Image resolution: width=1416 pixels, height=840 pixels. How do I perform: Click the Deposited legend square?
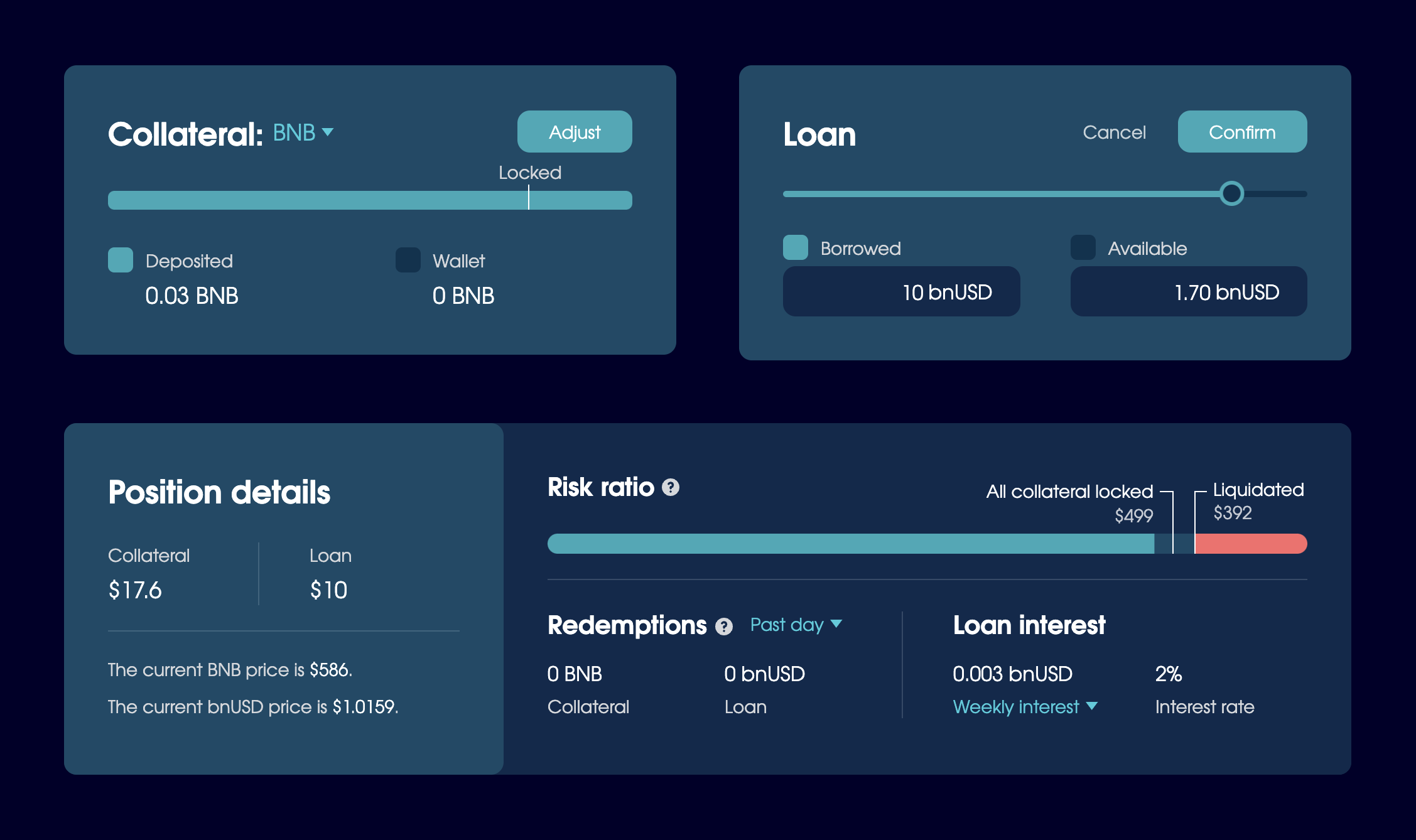click(x=121, y=260)
